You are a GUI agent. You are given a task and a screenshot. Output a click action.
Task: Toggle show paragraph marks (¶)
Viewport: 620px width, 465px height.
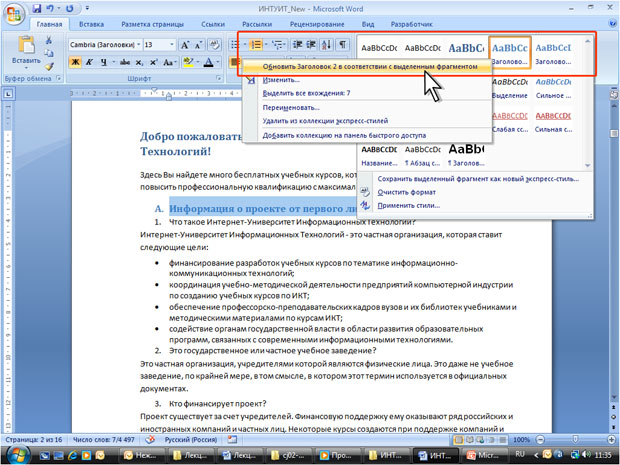[343, 45]
